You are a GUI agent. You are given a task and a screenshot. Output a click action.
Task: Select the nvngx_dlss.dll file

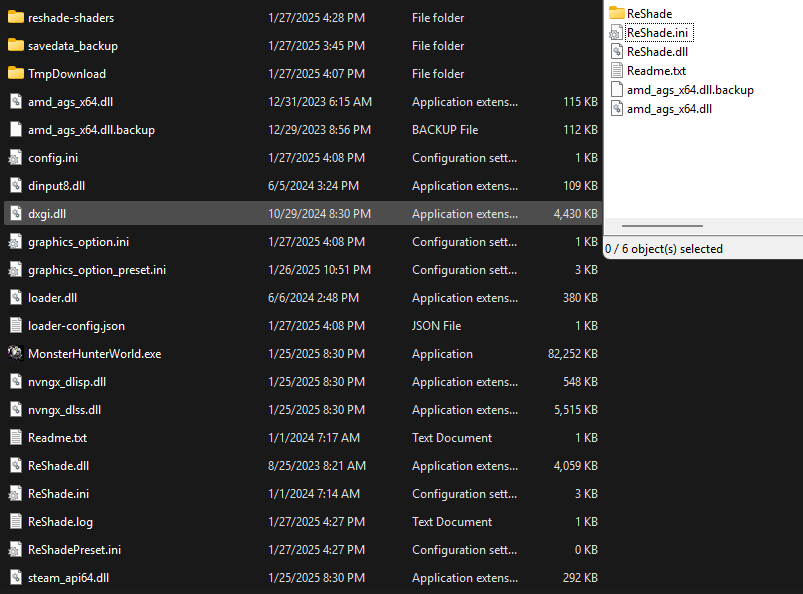(64, 410)
